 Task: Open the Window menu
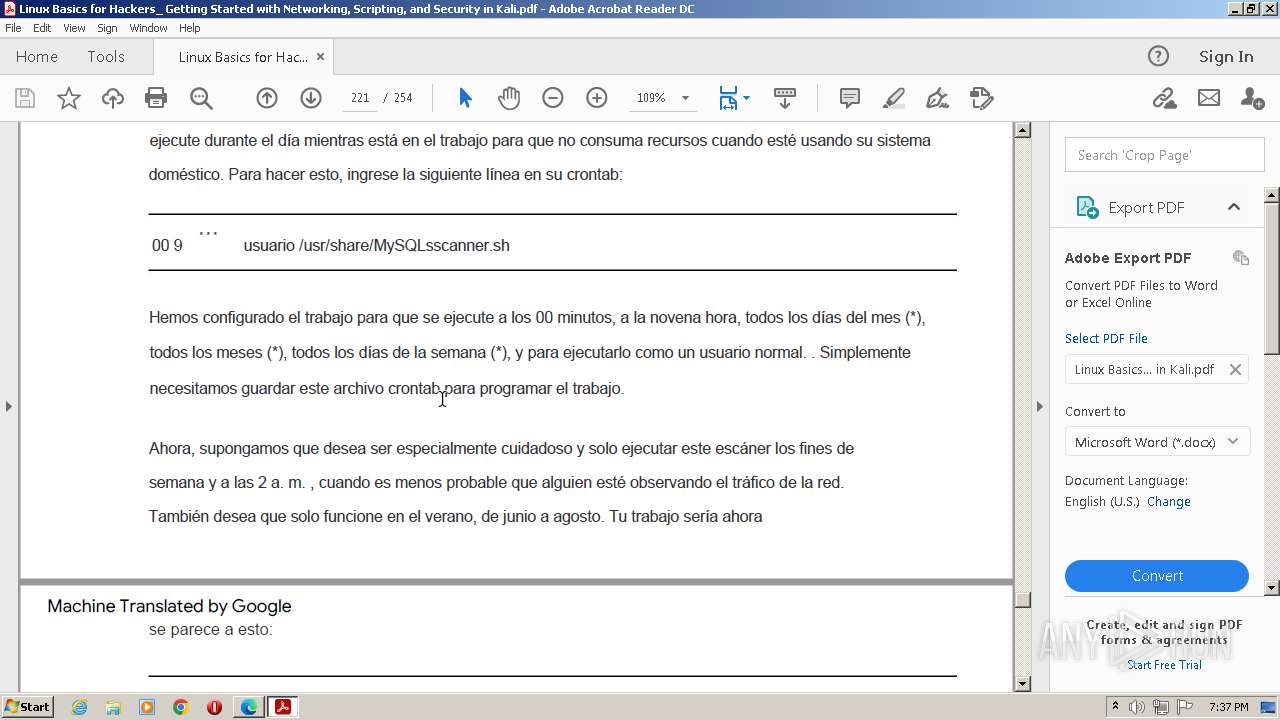148,28
